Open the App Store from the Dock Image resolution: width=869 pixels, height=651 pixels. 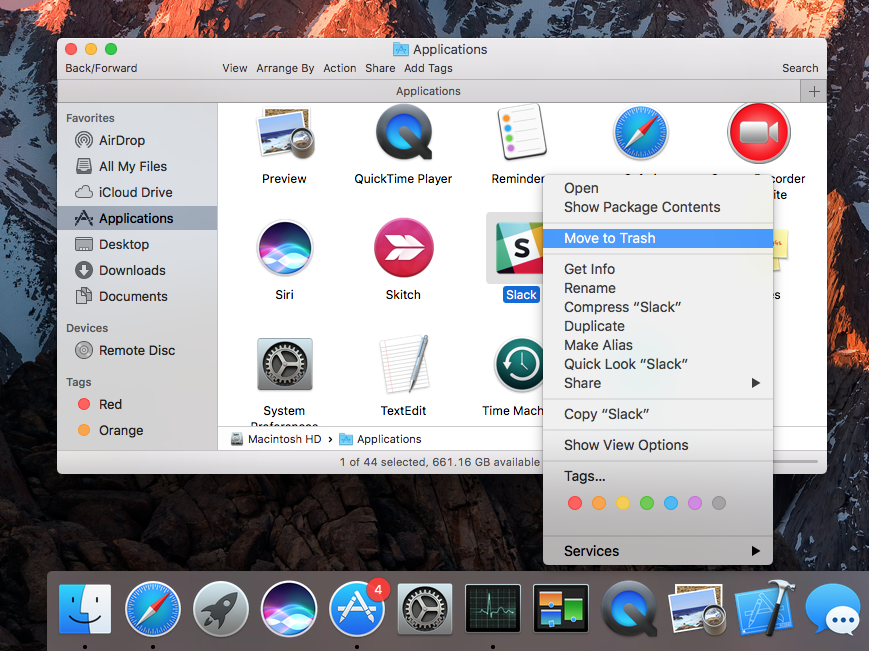pos(356,608)
